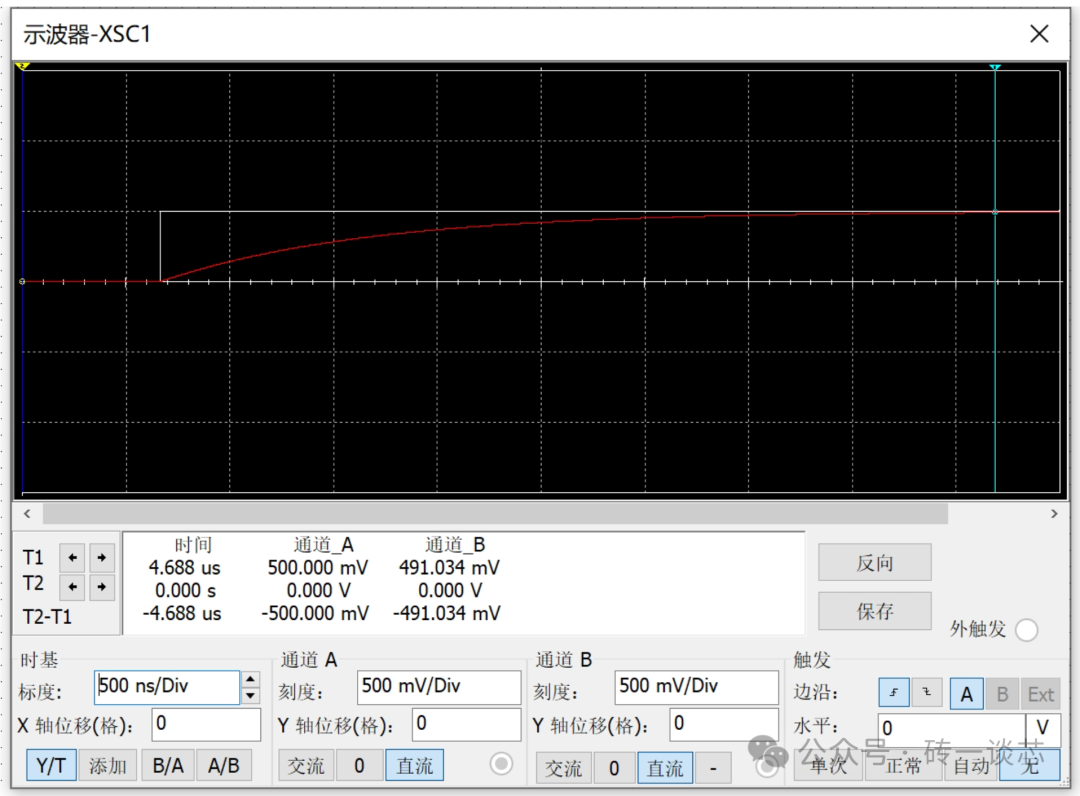This screenshot has height=796, width=1080.
Task: Set trigger mode to 正常 (Normal)
Action: 903,766
